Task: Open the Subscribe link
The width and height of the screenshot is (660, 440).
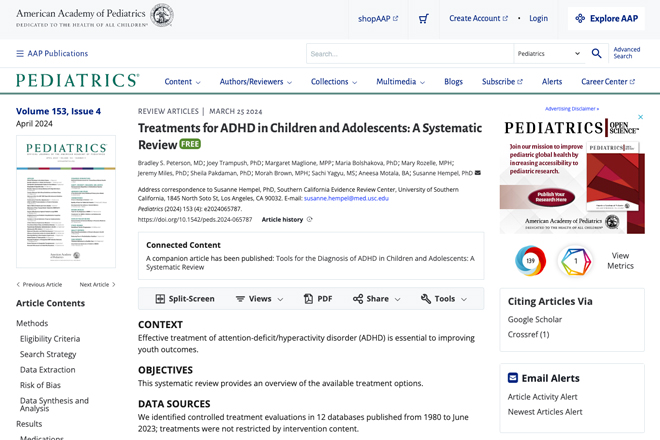Action: (502, 82)
